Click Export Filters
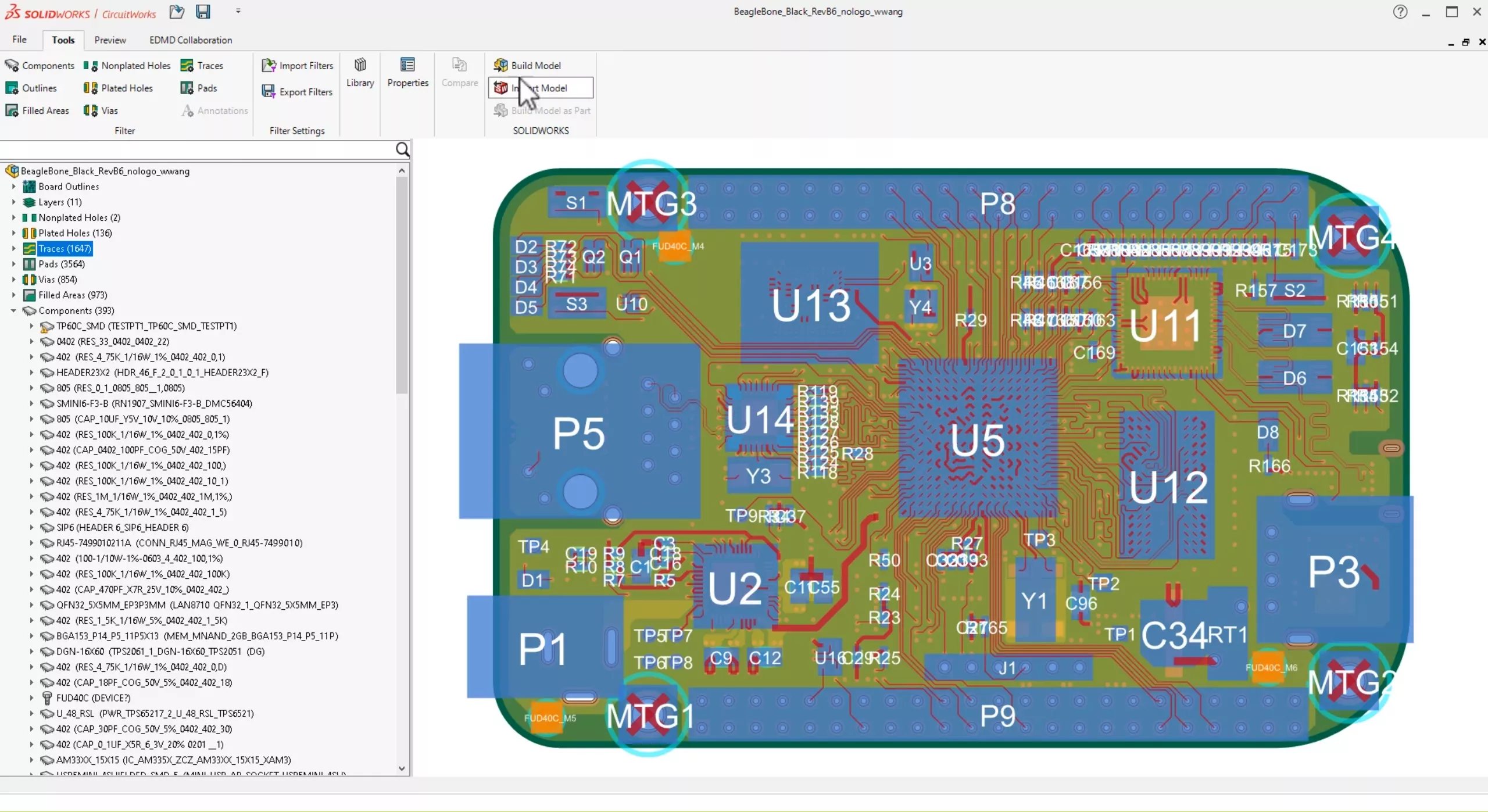The image size is (1488, 812). (x=298, y=92)
